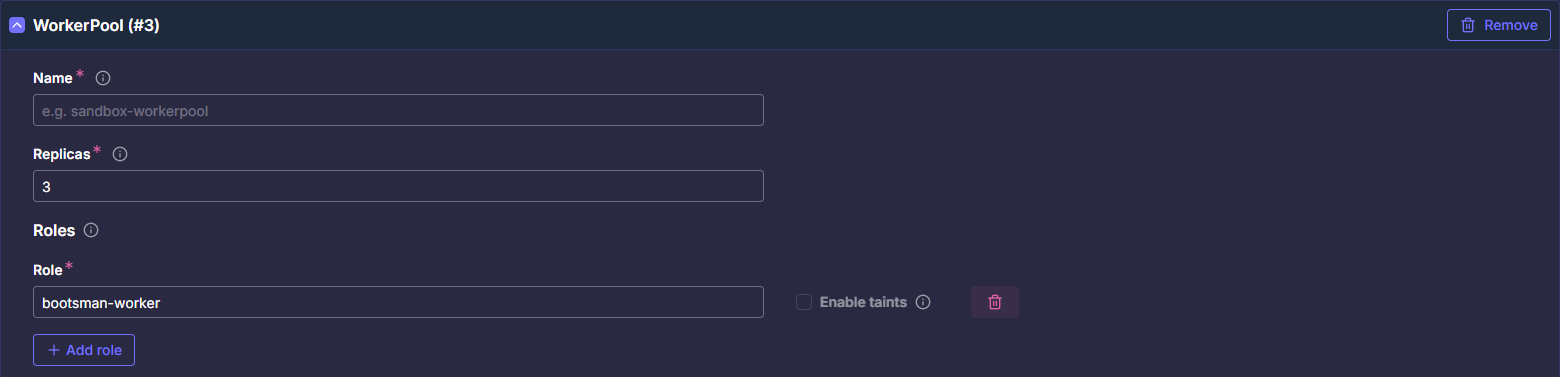Add a new role with Add role button
Image resolution: width=1560 pixels, height=377 pixels.
(84, 350)
